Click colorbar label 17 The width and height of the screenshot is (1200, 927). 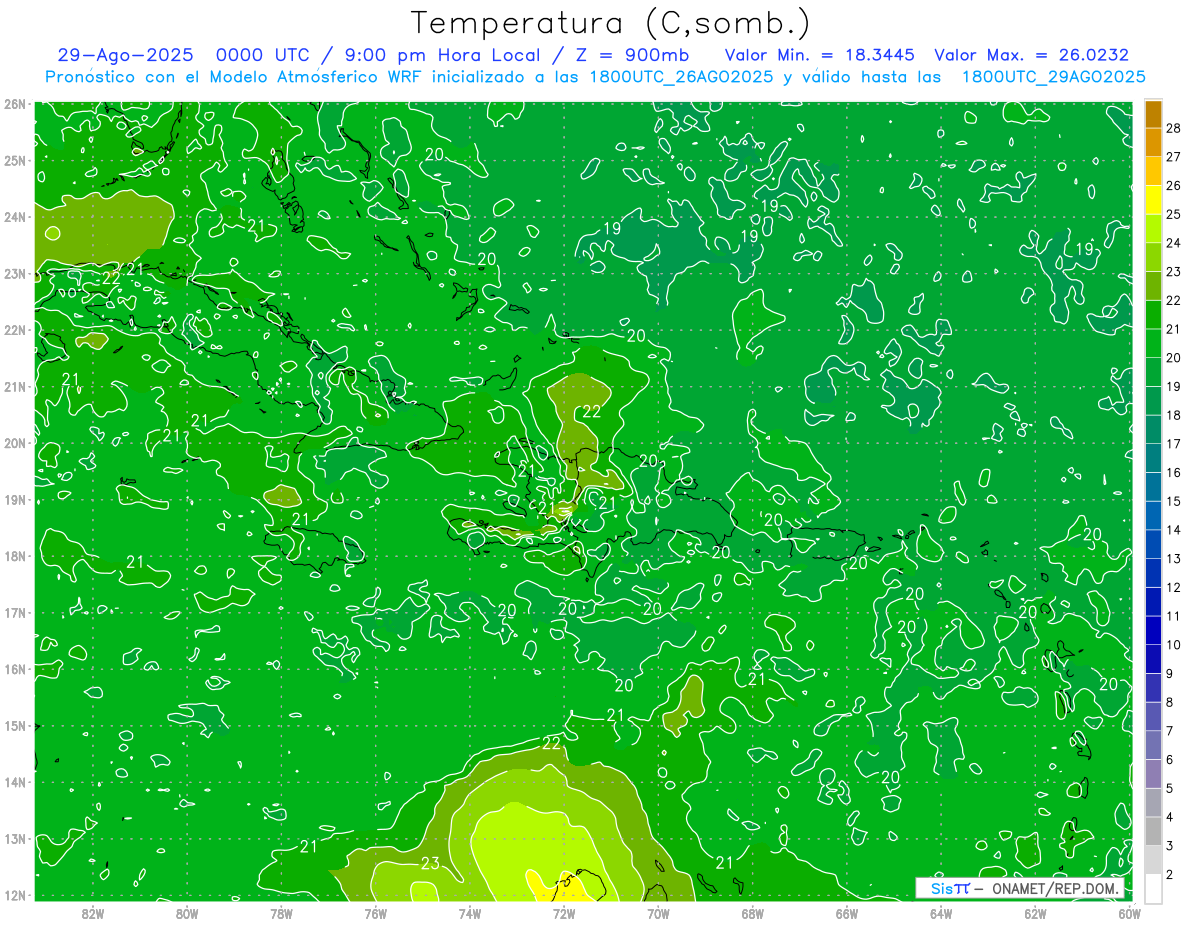[1174, 444]
